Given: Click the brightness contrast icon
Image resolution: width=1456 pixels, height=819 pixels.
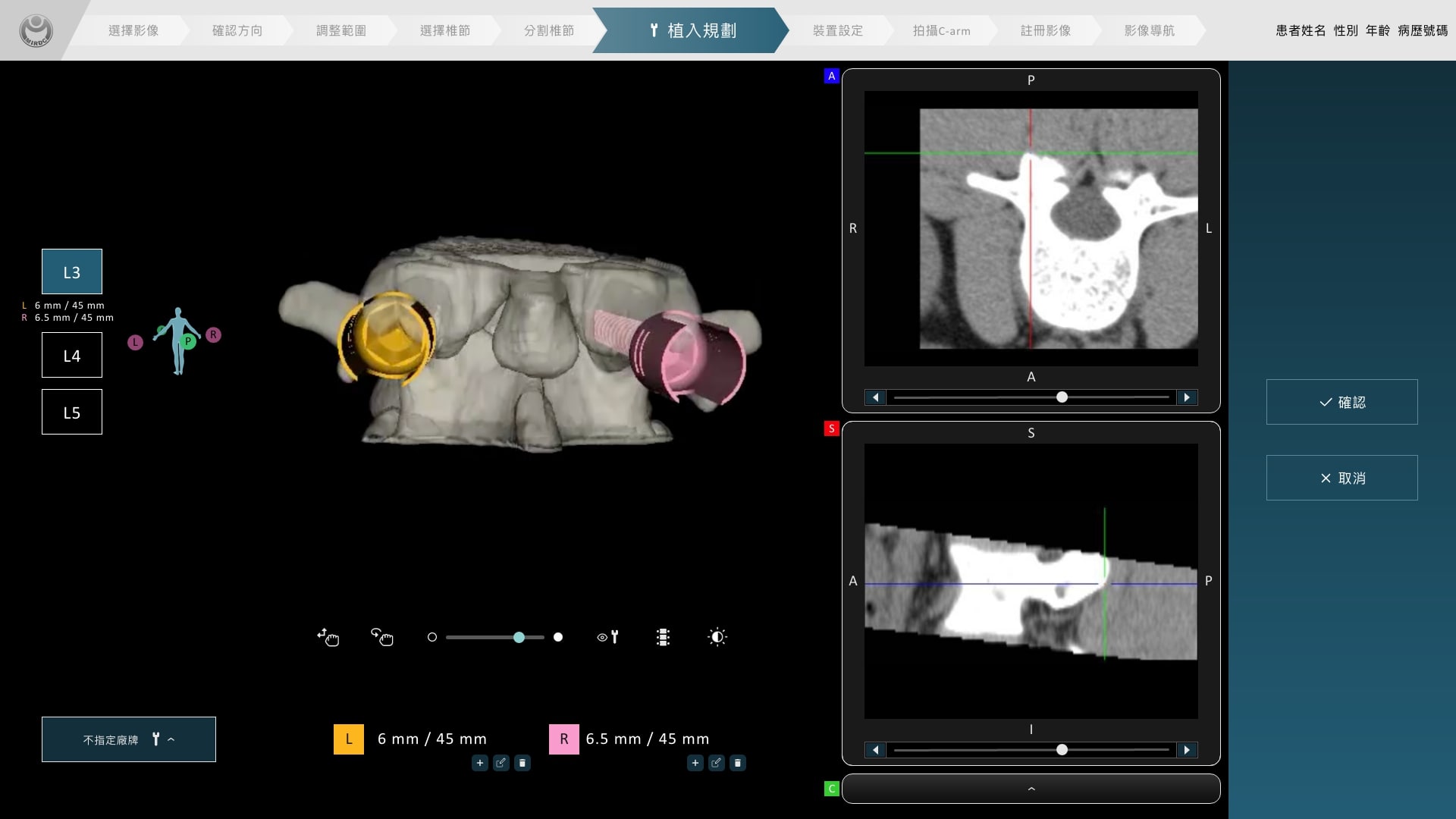Looking at the screenshot, I should point(717,637).
